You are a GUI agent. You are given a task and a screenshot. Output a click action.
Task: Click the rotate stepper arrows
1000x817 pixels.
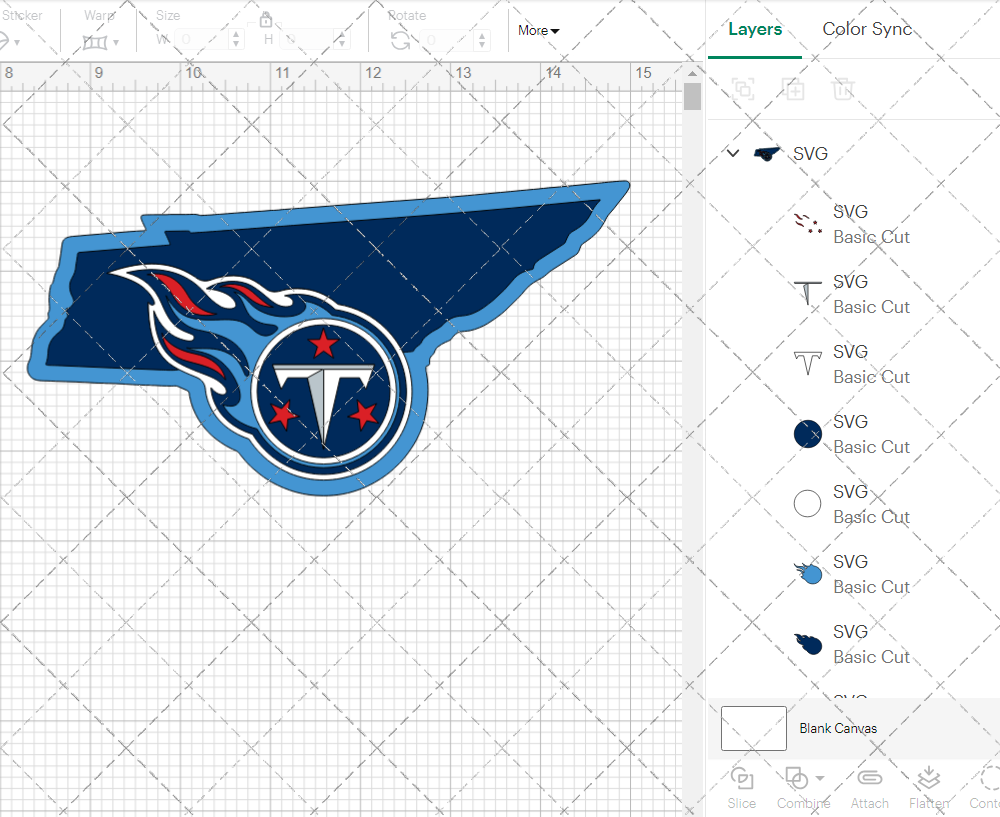pyautogui.click(x=482, y=40)
